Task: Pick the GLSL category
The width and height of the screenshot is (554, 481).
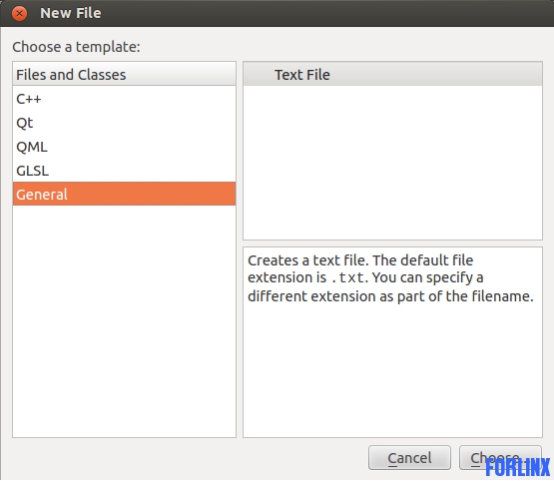Action: [x=124, y=171]
